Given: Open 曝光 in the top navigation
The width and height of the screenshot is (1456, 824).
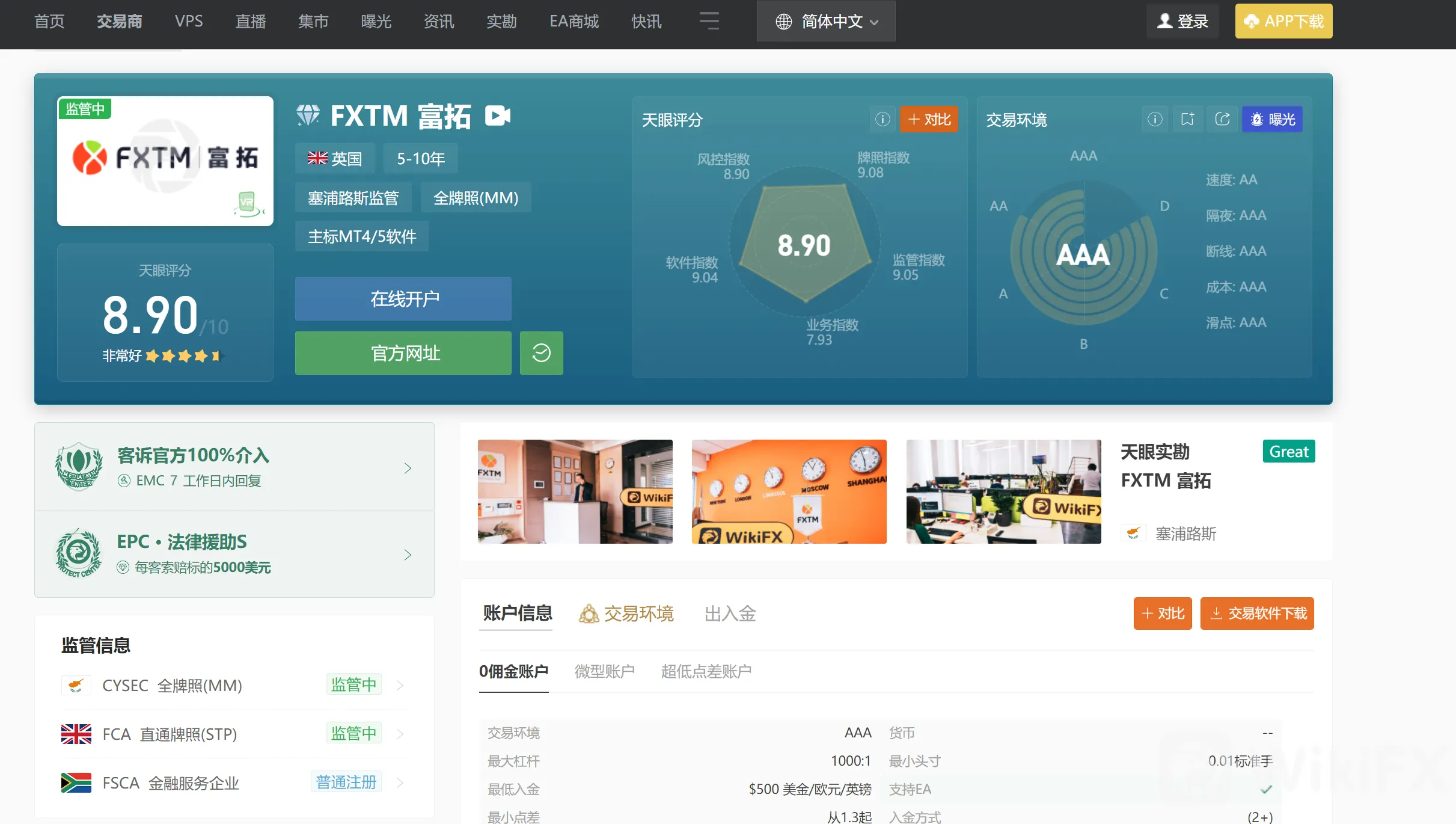Looking at the screenshot, I should [x=376, y=22].
